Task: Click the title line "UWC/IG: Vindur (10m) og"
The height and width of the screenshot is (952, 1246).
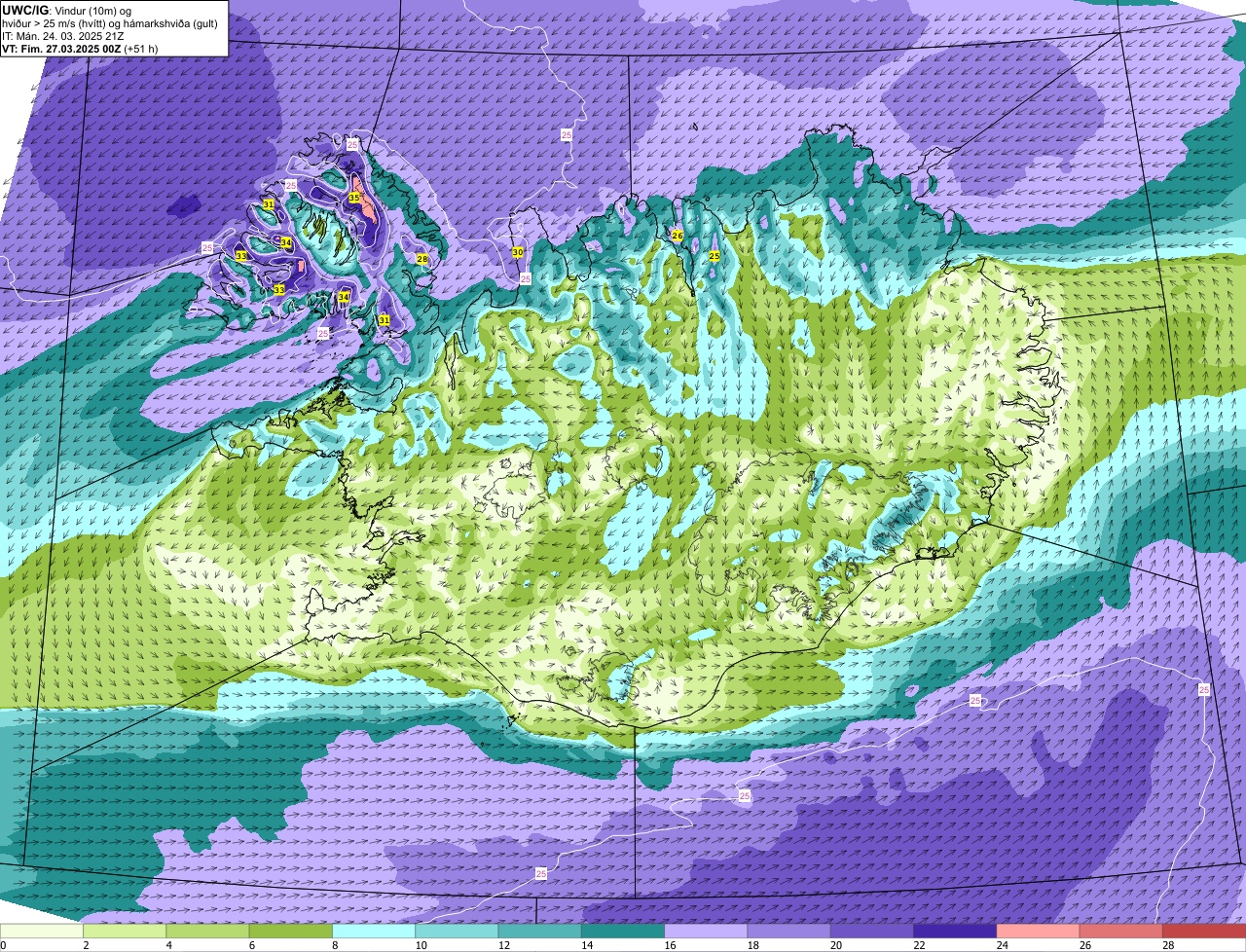Action: tap(66, 10)
